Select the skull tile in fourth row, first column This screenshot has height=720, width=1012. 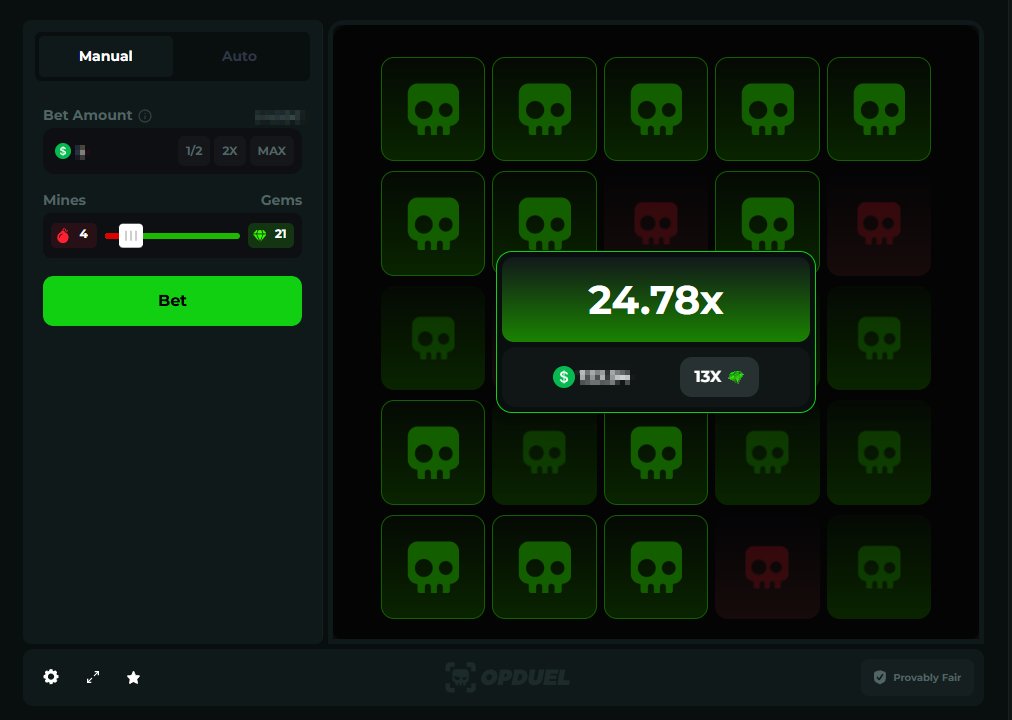433,452
